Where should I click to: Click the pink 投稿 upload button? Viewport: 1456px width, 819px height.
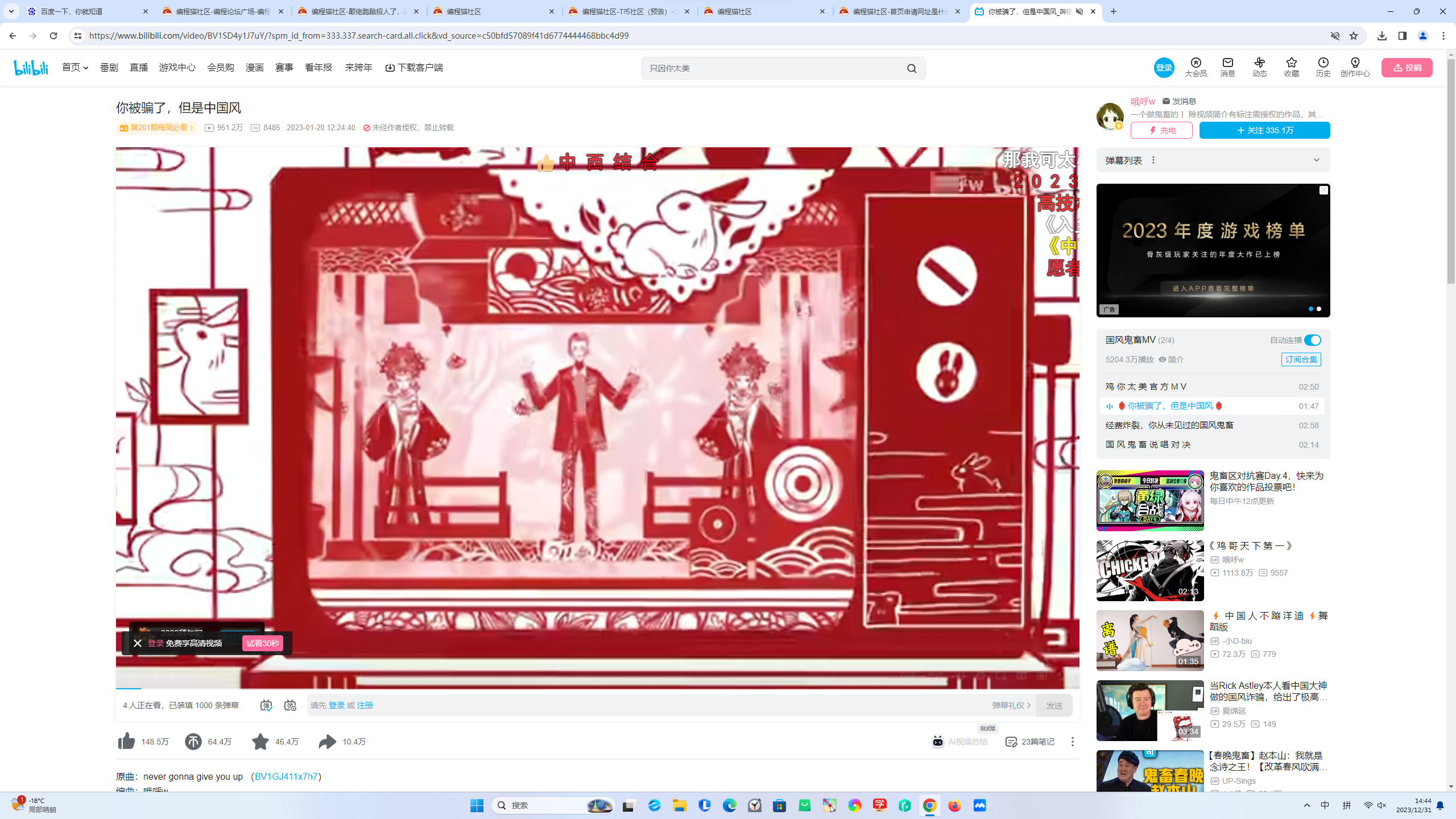click(x=1407, y=68)
